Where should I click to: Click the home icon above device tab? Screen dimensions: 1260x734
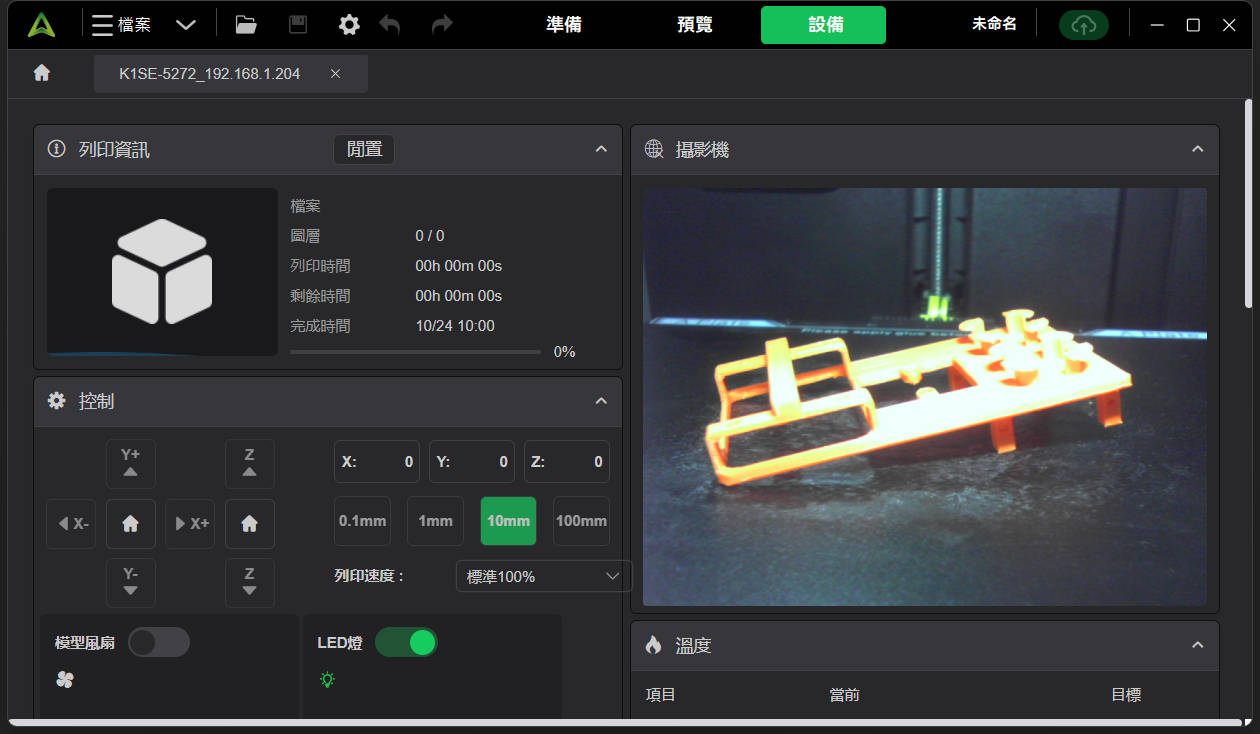pos(41,73)
